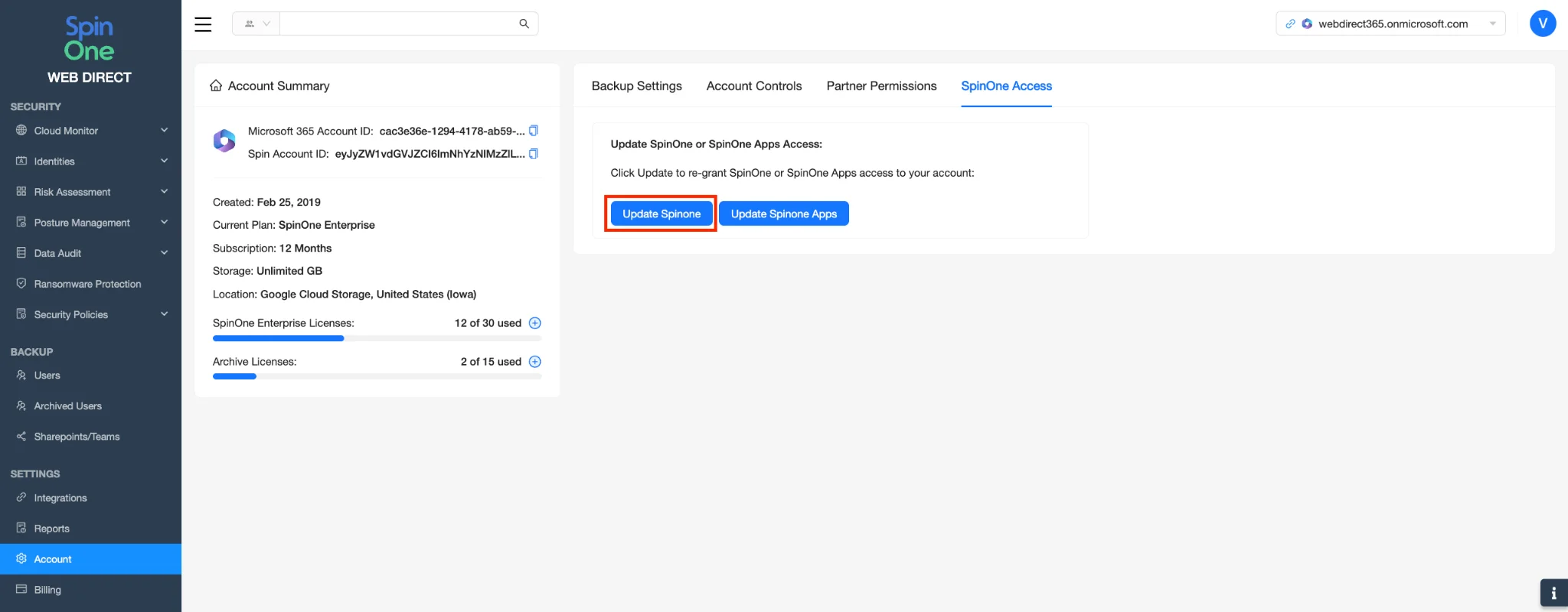
Task: Click the Current Plan SpinOne Enterprise text
Action: point(294,225)
